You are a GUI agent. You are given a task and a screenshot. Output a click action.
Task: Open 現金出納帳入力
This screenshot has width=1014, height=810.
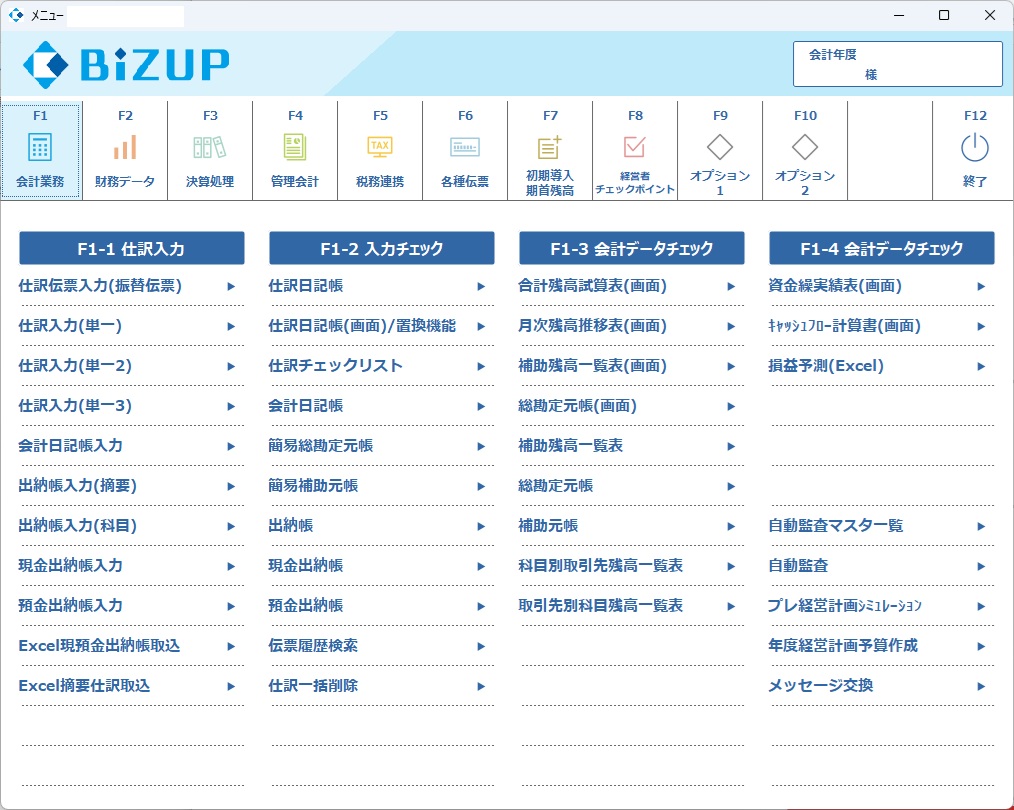(70, 566)
